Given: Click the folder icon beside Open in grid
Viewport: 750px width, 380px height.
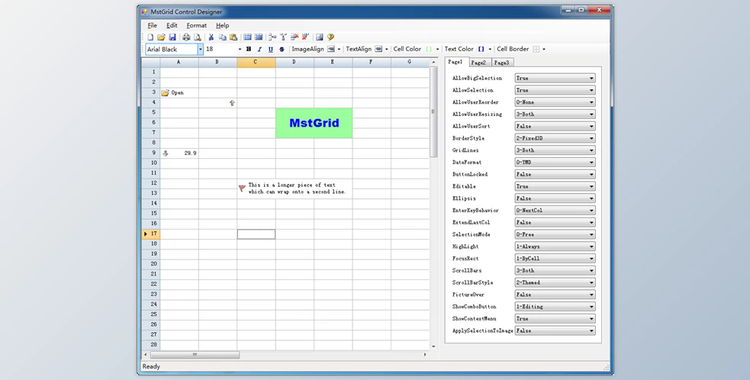Looking at the screenshot, I should tap(165, 92).
